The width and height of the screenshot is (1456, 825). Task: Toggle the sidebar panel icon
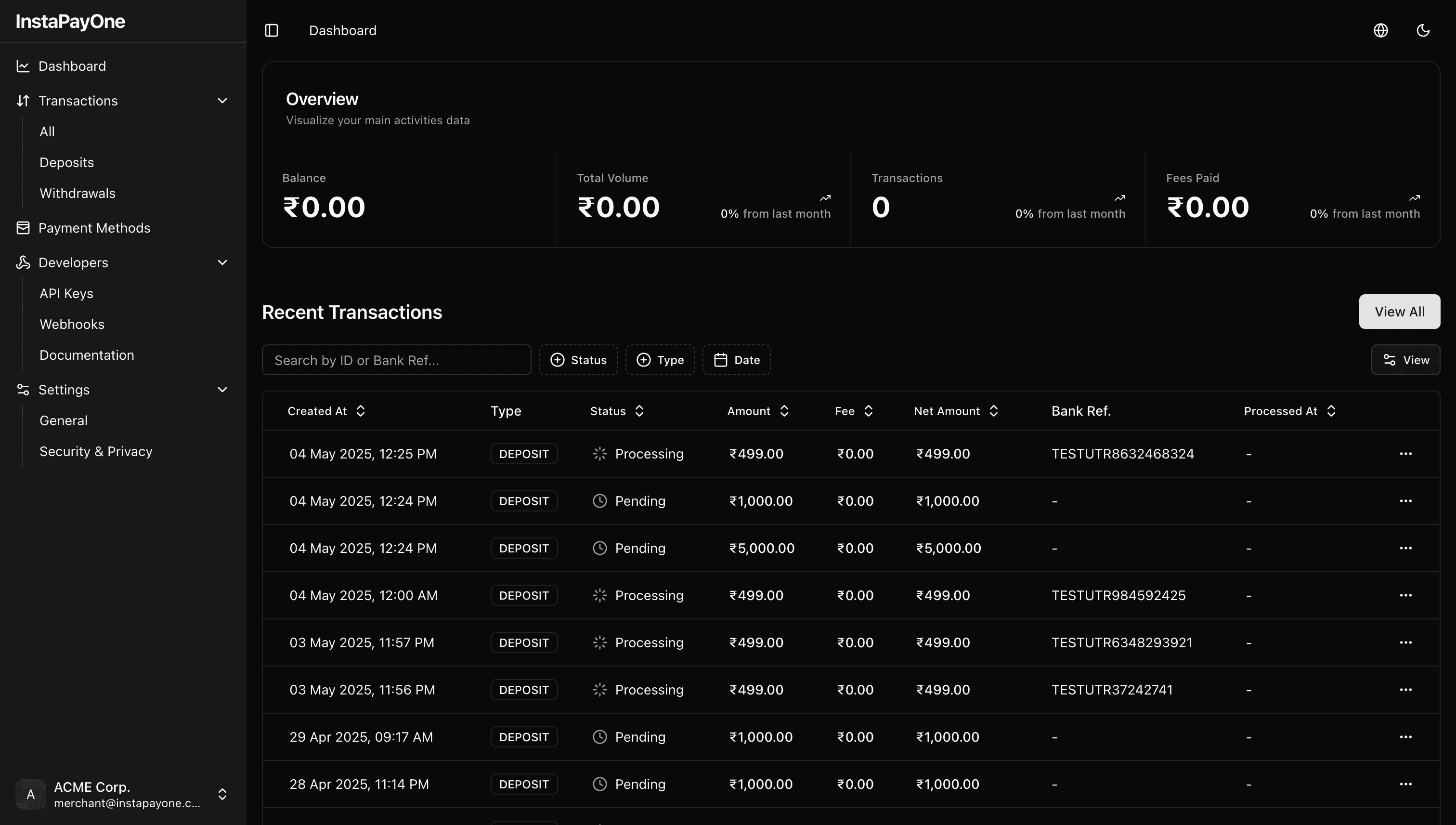click(271, 30)
